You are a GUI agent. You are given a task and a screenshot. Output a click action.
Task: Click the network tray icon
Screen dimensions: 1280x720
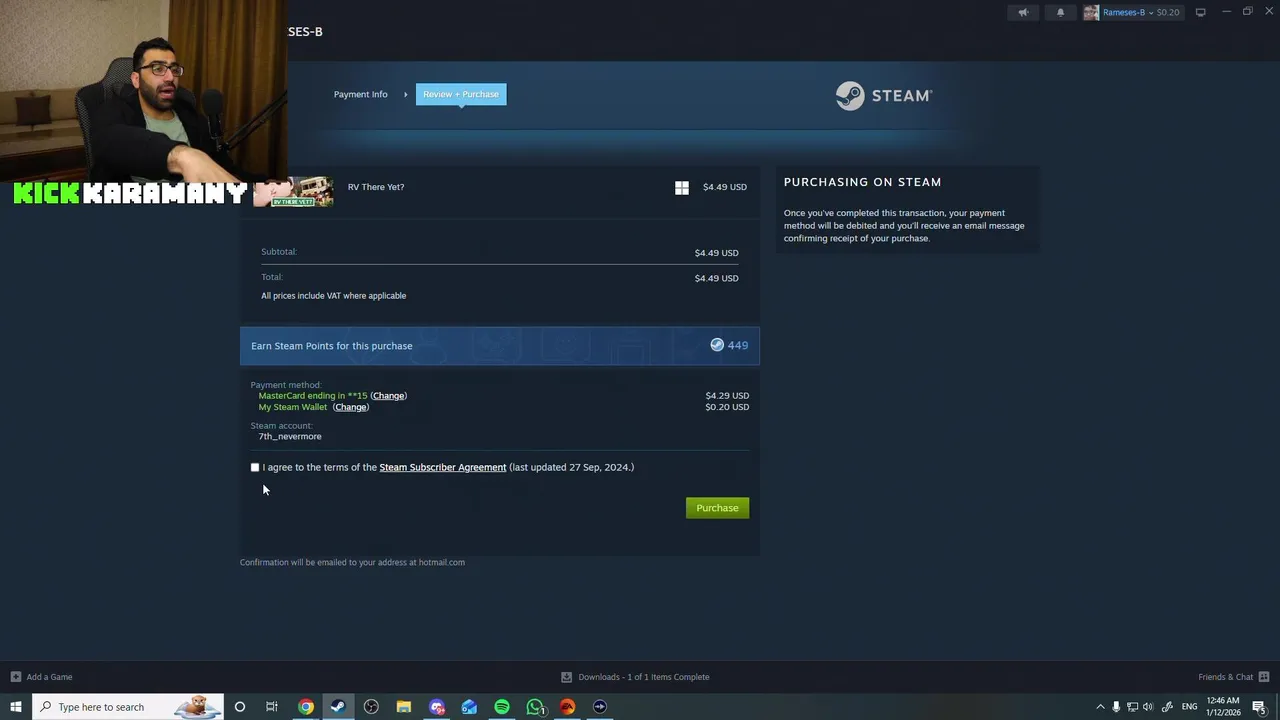1132,707
